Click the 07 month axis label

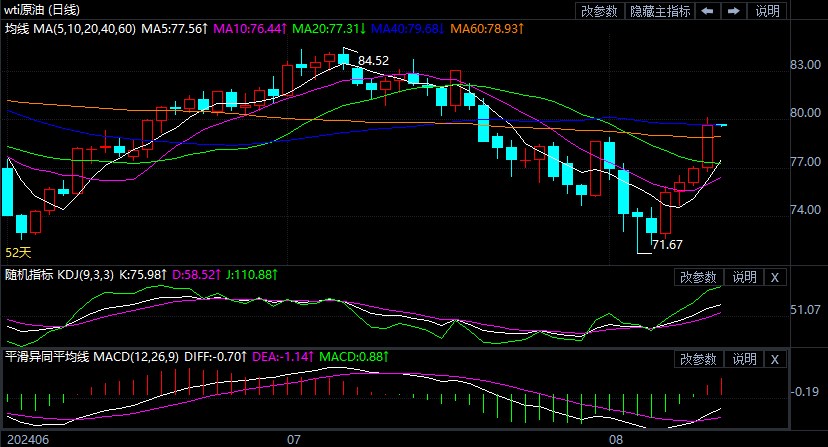294,440
